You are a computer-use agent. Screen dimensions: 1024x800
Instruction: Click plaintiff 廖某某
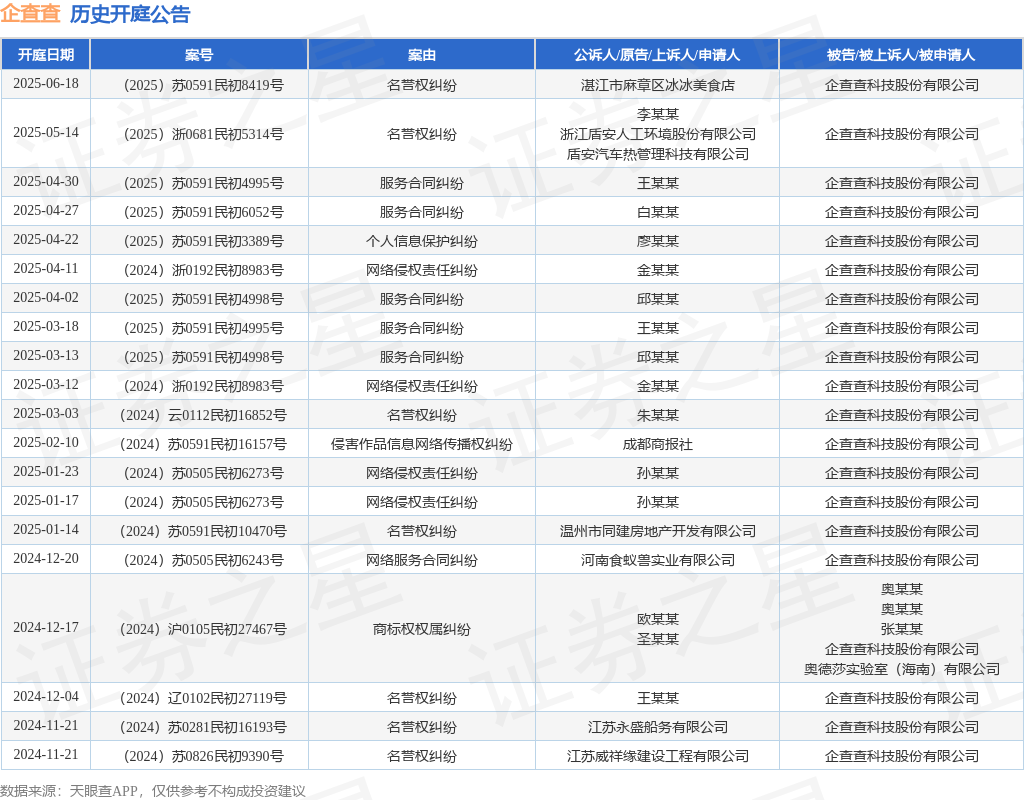click(658, 241)
